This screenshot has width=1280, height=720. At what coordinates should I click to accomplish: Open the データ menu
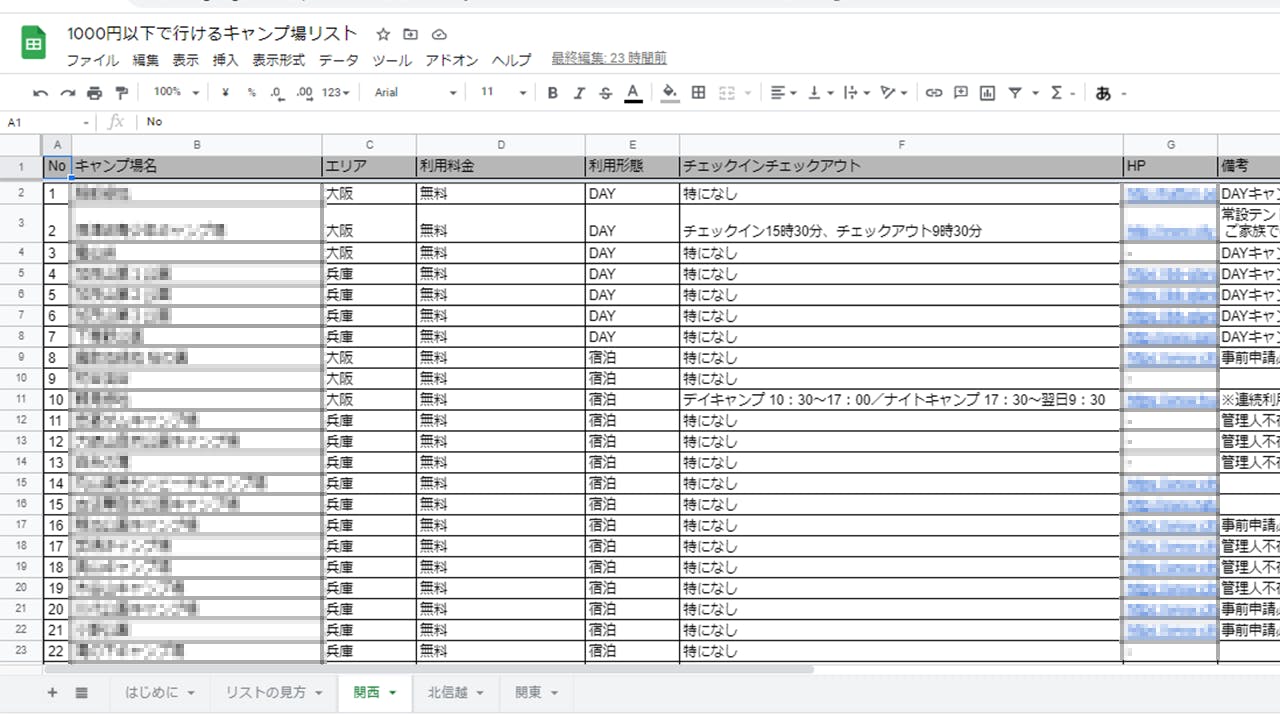(338, 60)
